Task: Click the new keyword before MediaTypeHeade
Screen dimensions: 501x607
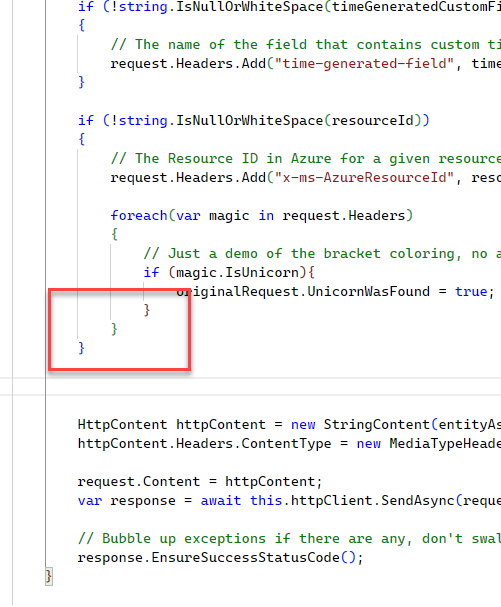Action: (x=369, y=444)
